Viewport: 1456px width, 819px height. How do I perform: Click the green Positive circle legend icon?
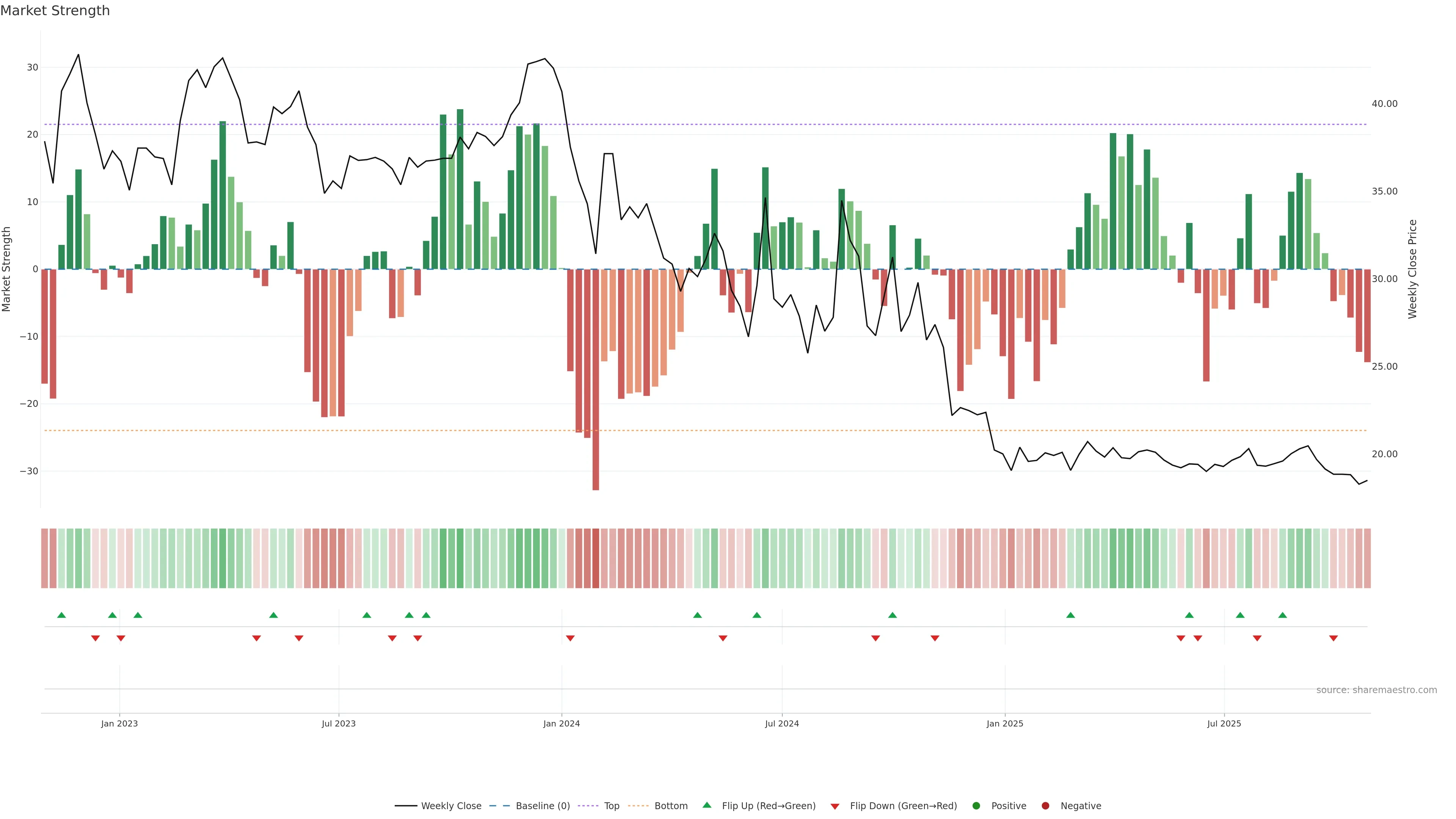pyautogui.click(x=976, y=806)
